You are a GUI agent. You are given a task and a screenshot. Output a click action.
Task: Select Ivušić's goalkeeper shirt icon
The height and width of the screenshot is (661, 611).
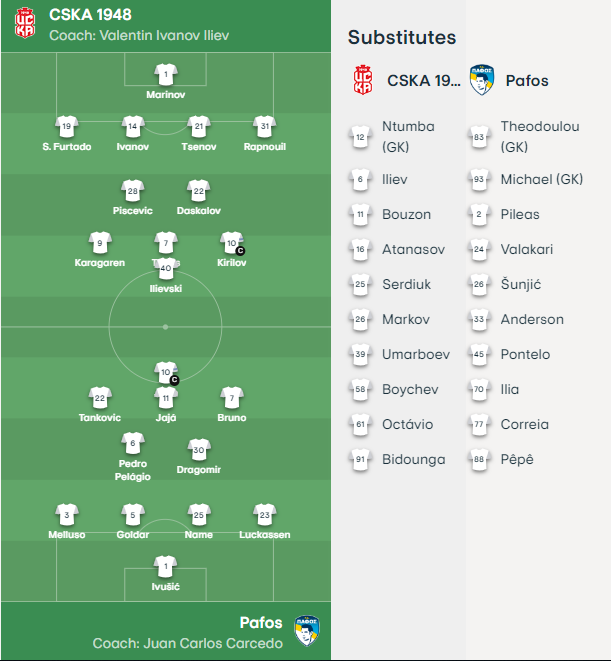(x=165, y=567)
